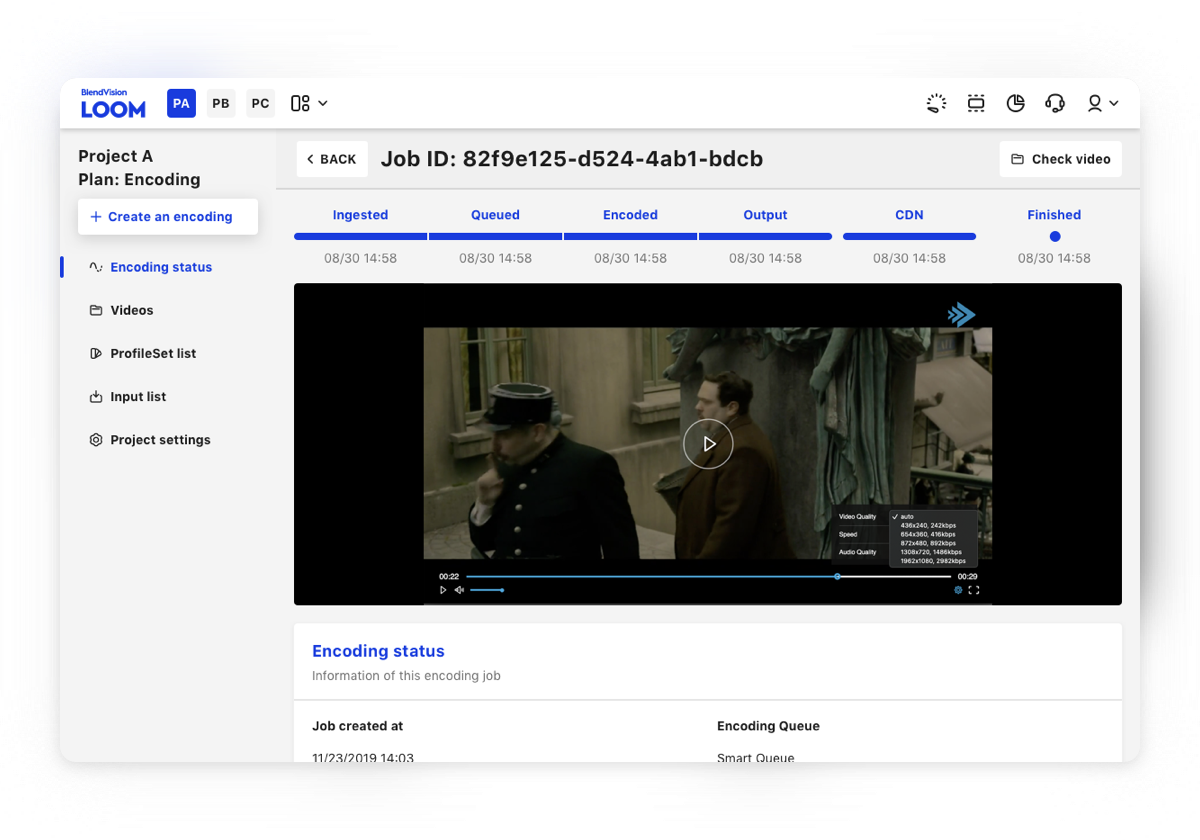Open the pie chart analytics icon
This screenshot has height=840, width=1200.
(x=1015, y=103)
